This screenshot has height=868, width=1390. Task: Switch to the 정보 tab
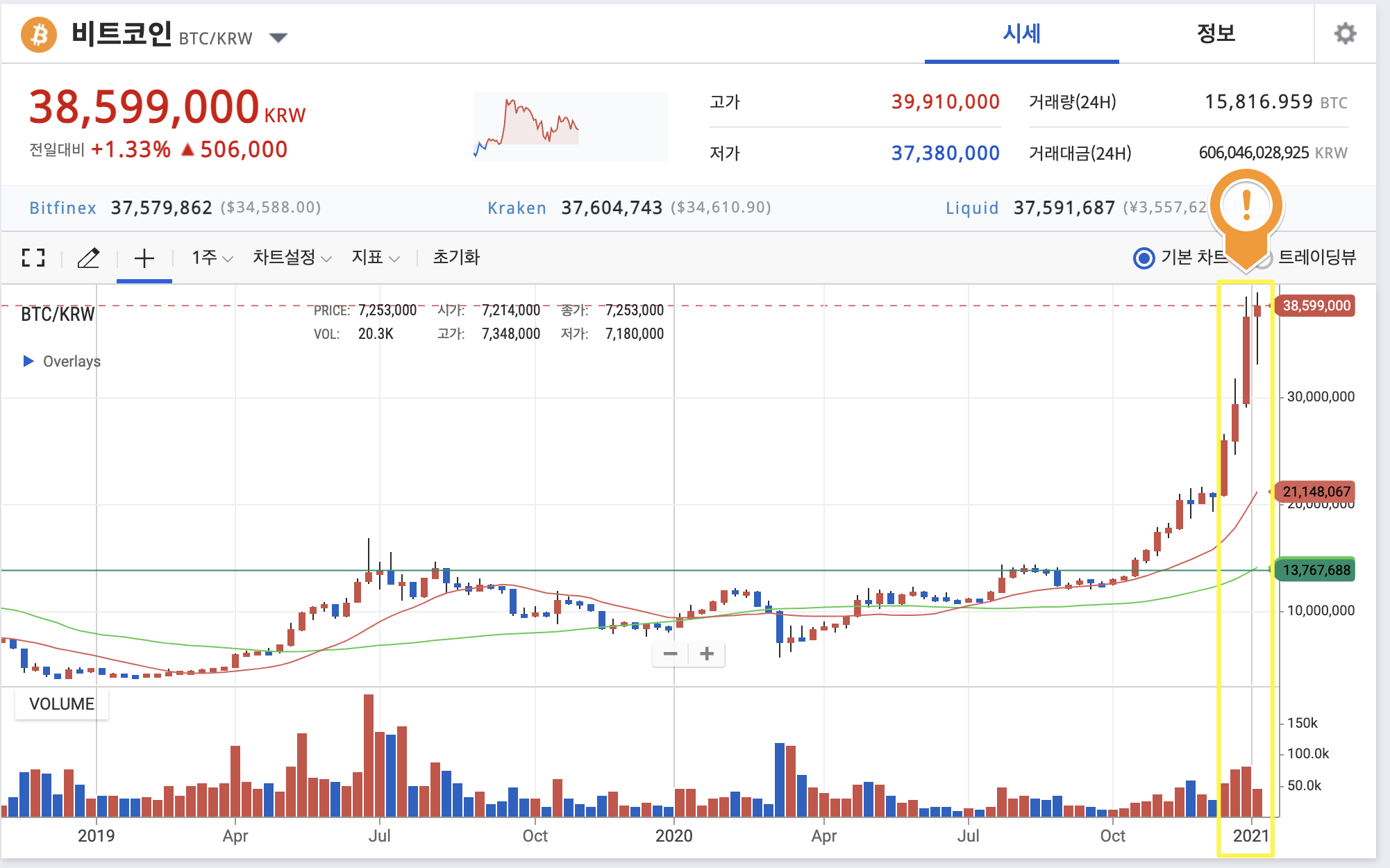click(x=1216, y=33)
